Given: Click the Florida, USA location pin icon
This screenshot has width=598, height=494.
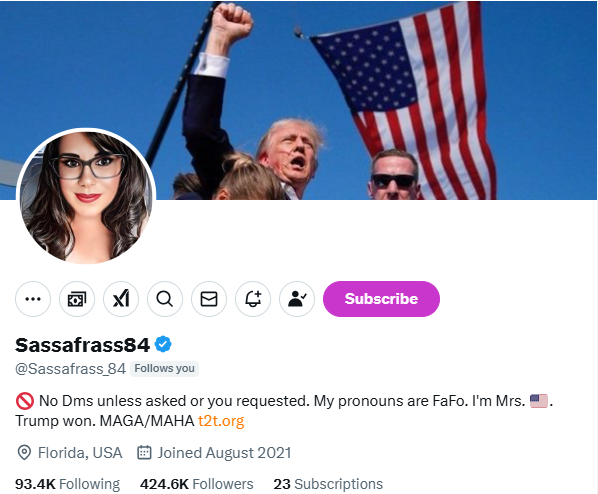Looking at the screenshot, I should coord(24,453).
